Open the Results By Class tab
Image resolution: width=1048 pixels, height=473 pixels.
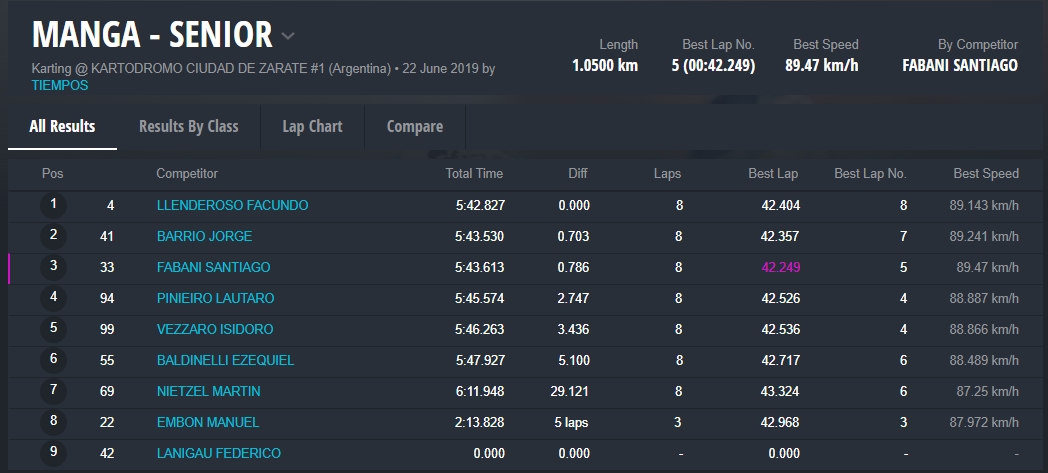(x=188, y=126)
